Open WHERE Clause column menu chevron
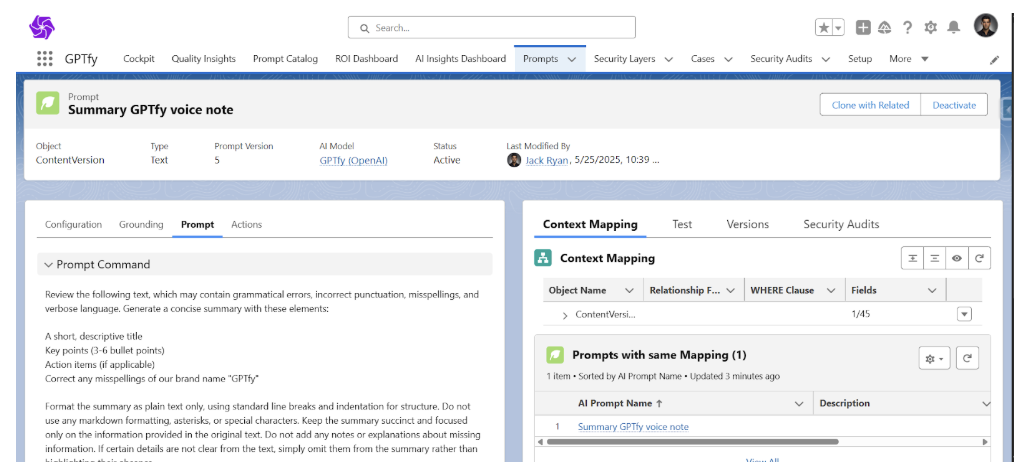Viewport: 1022px width, 464px height. [830, 291]
